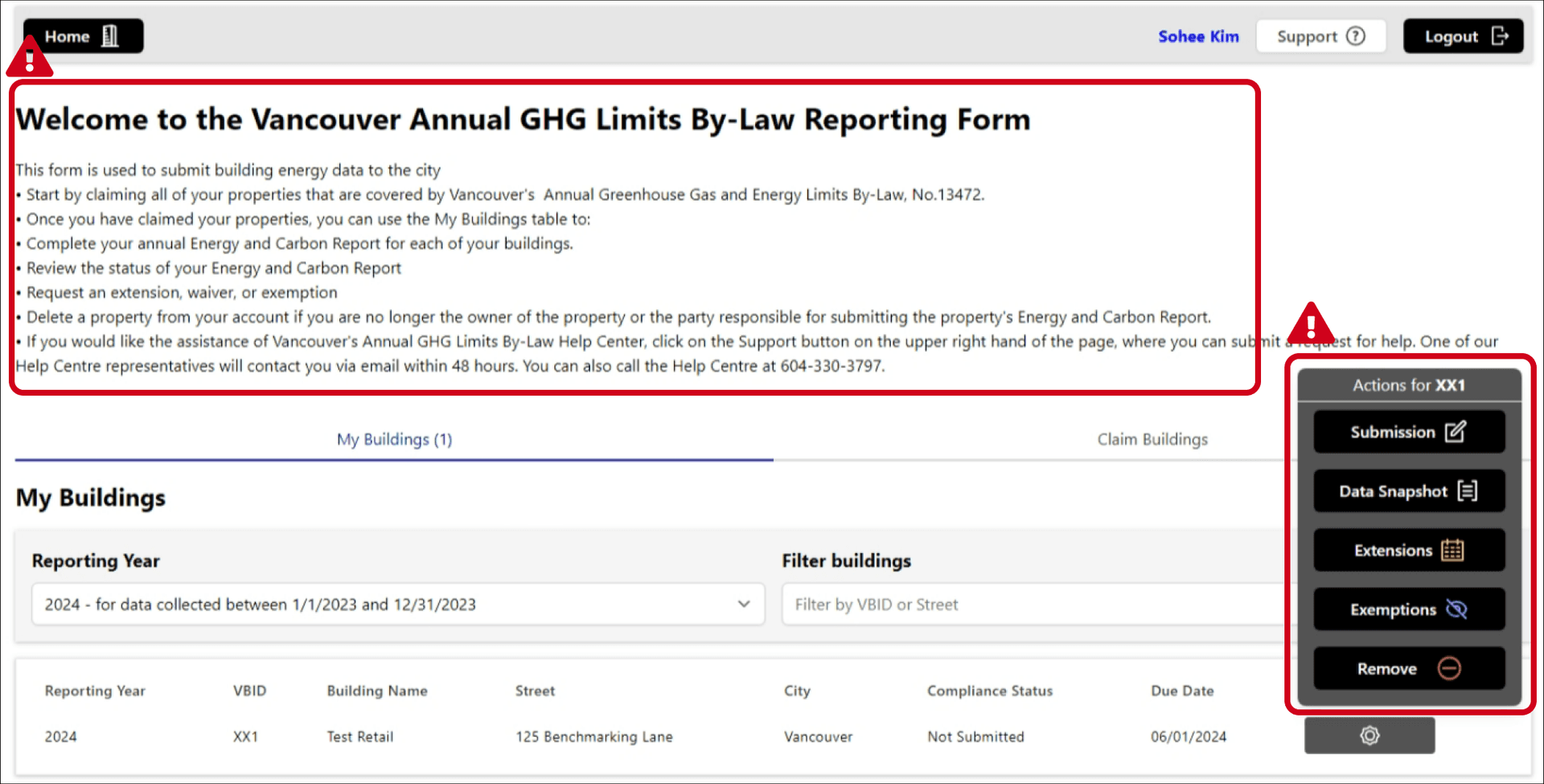Open Exemptions for building XX1

[x=1409, y=610]
